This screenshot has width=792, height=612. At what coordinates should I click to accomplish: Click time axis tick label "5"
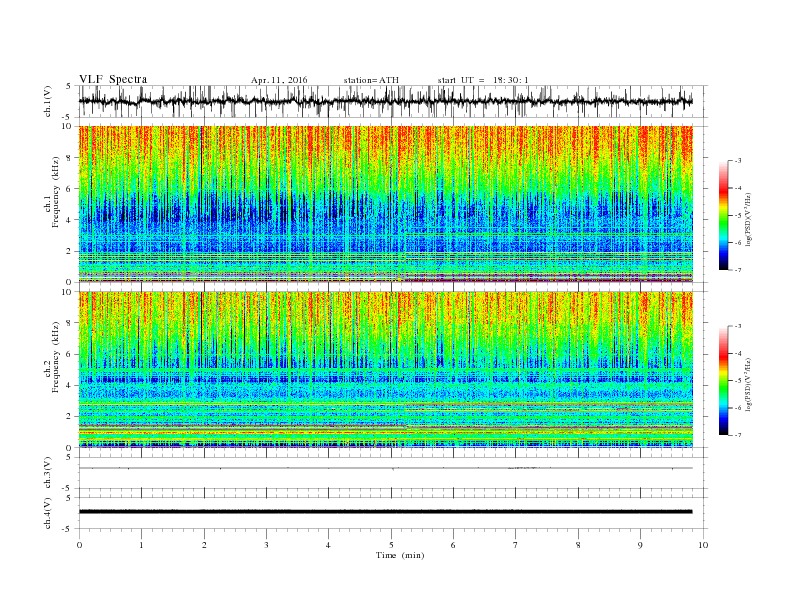click(391, 545)
